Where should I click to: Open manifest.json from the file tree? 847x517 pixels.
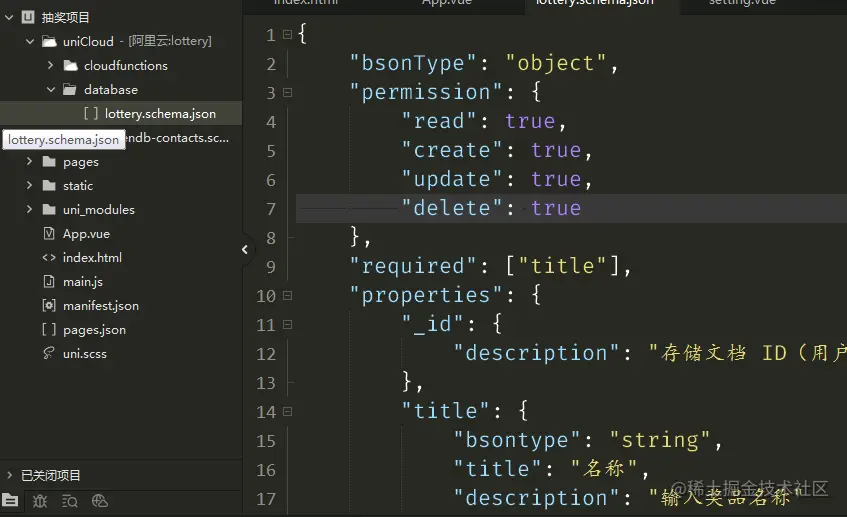coord(100,305)
